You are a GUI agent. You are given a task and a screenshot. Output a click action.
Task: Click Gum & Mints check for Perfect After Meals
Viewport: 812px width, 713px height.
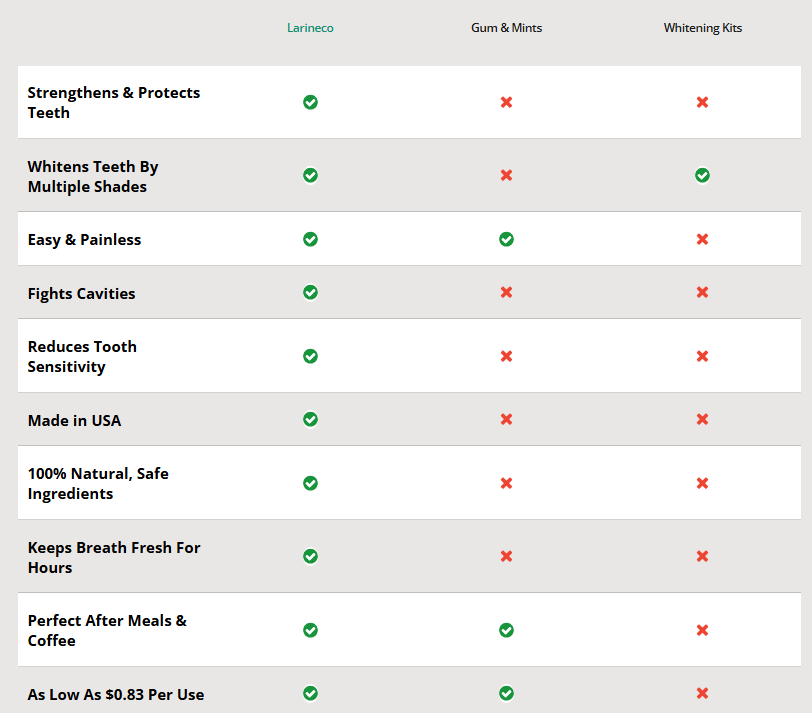[506, 630]
